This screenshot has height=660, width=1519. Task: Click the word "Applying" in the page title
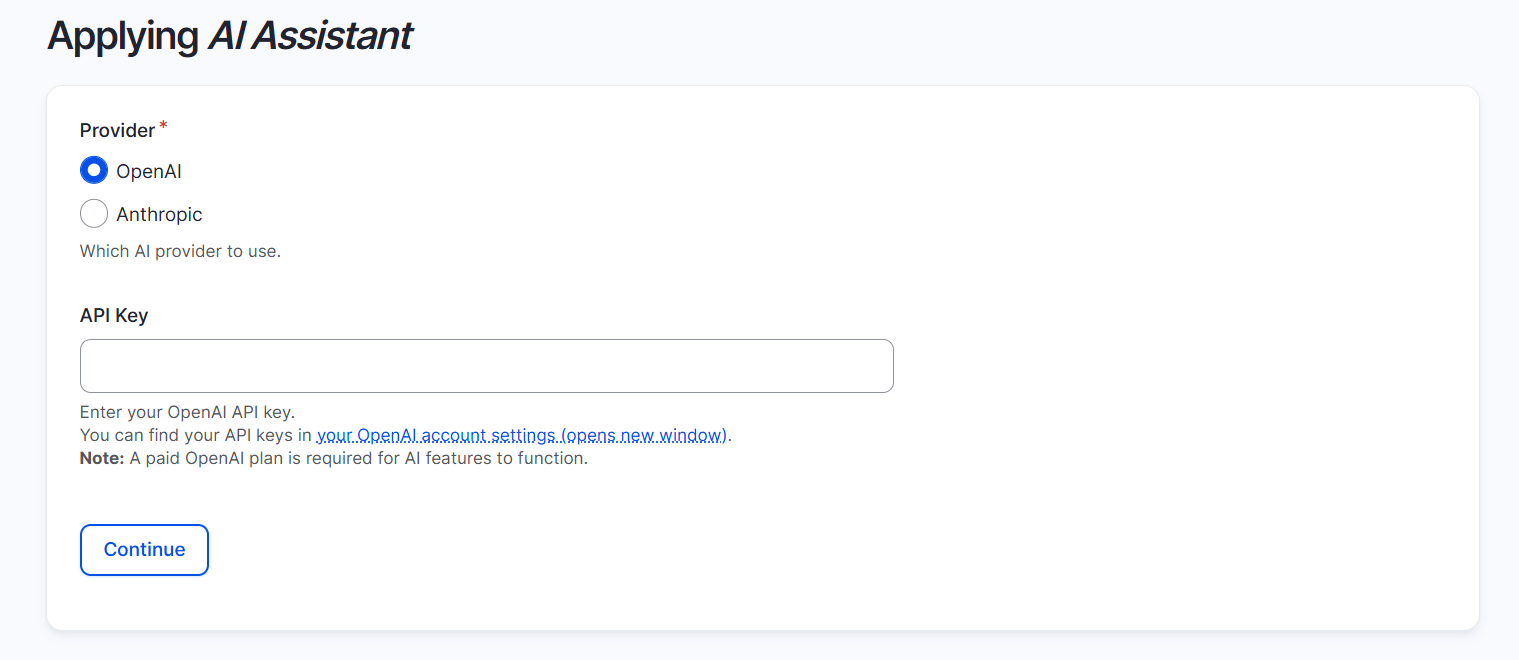point(123,36)
